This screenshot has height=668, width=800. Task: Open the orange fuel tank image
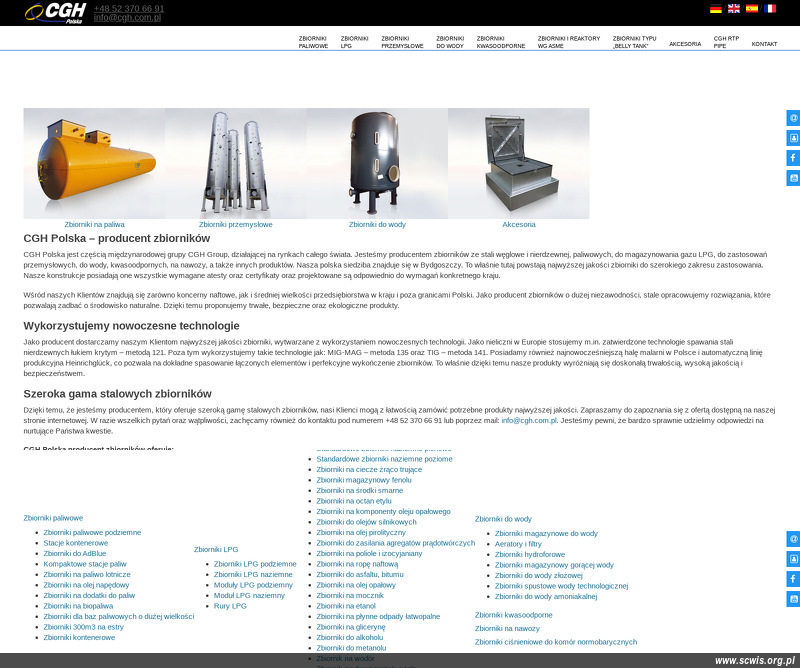(94, 163)
